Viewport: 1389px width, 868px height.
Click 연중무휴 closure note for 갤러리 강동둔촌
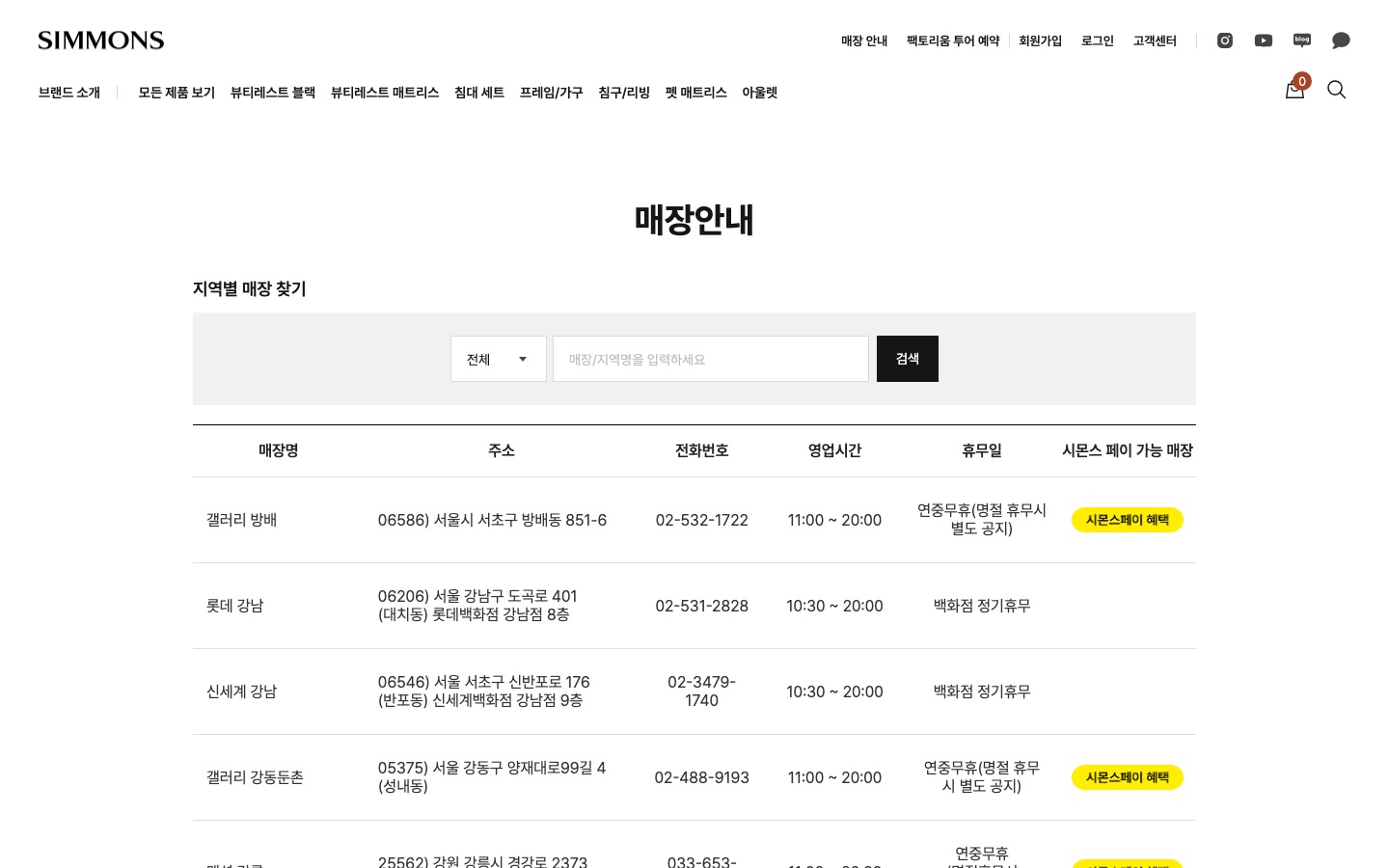click(982, 777)
